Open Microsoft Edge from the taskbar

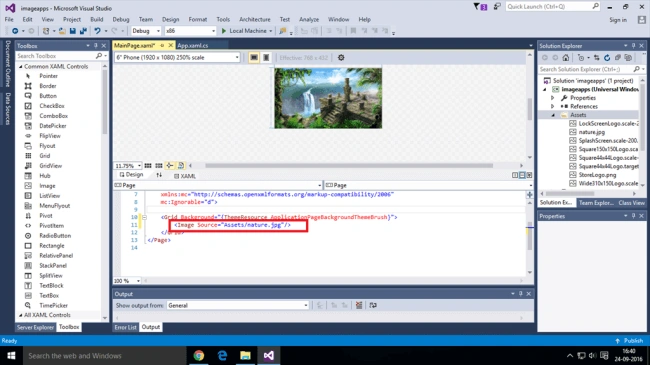222,355
